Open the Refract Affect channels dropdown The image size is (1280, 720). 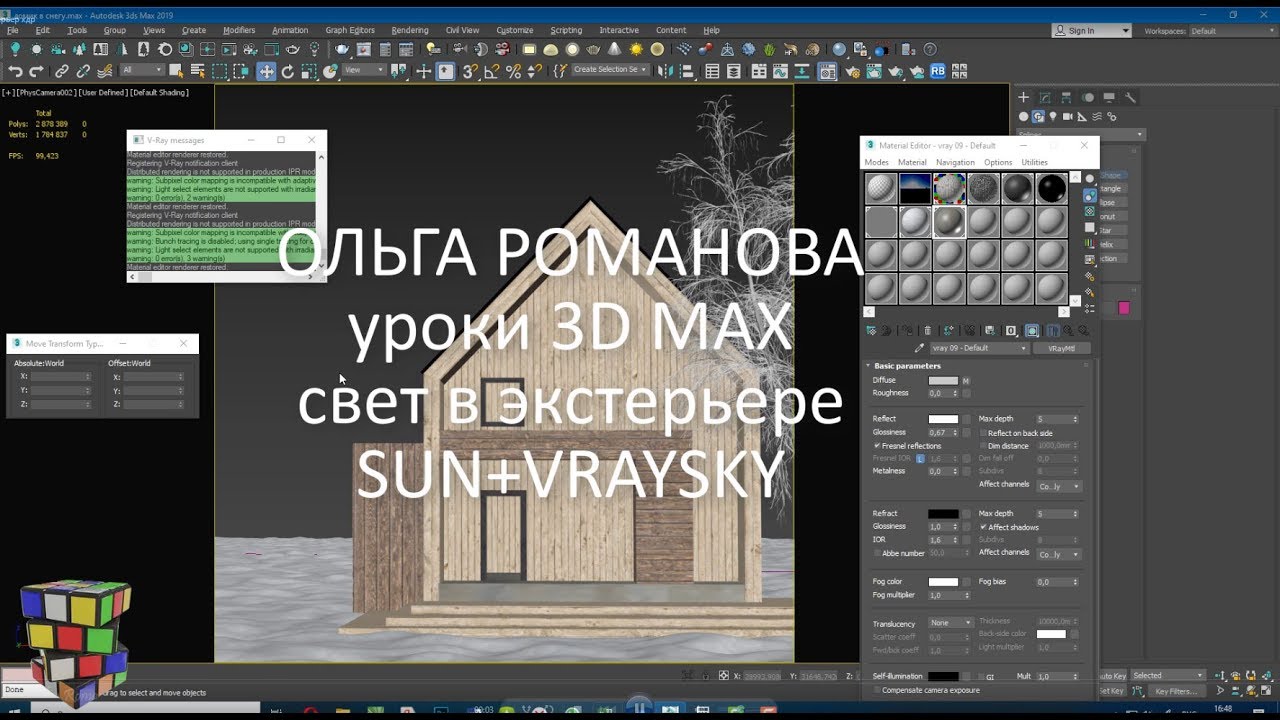tap(1059, 555)
